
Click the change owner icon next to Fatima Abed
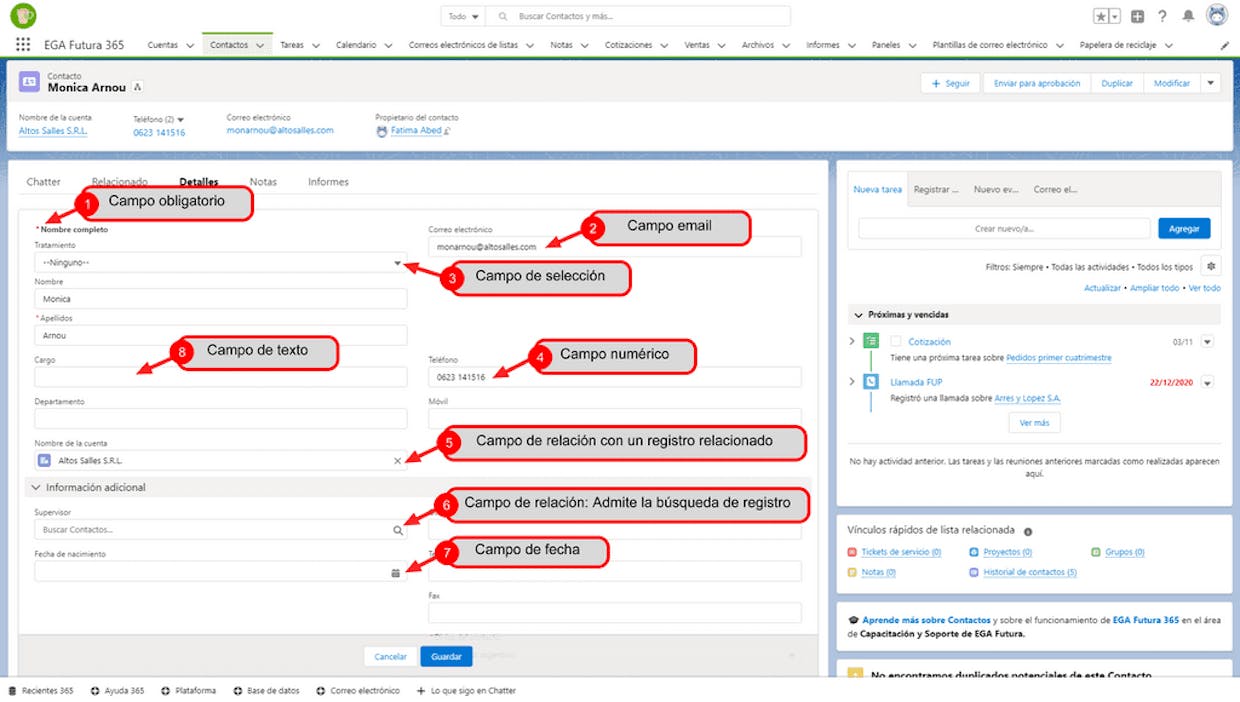pos(448,130)
